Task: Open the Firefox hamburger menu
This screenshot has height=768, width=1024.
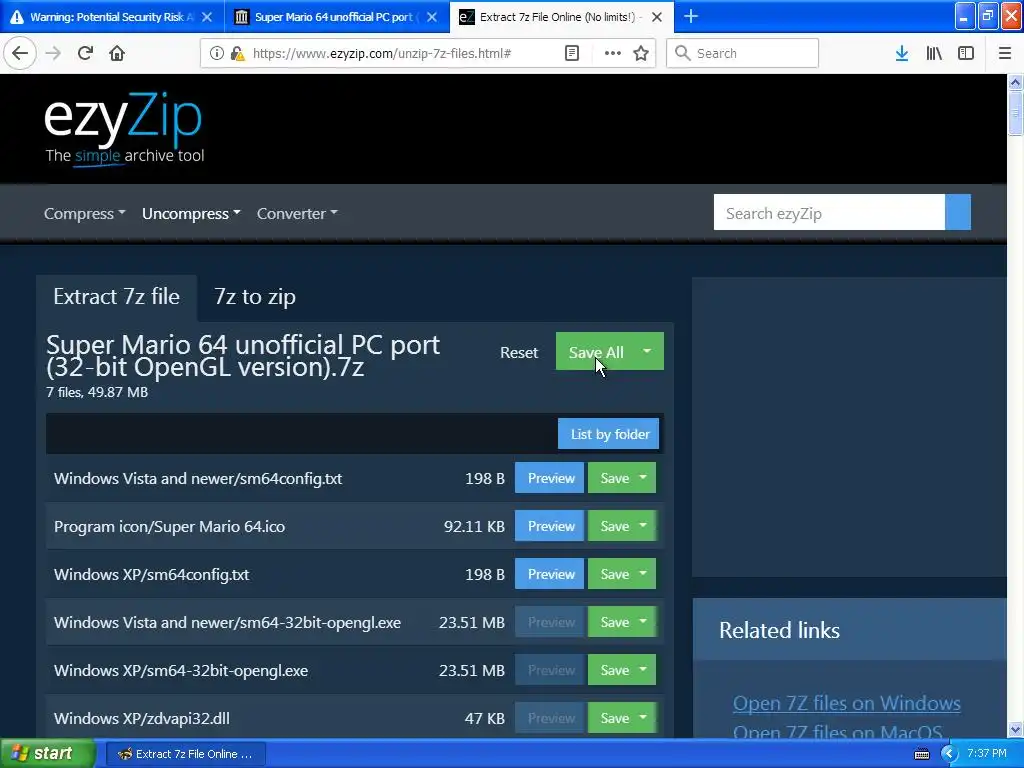Action: [x=1004, y=53]
